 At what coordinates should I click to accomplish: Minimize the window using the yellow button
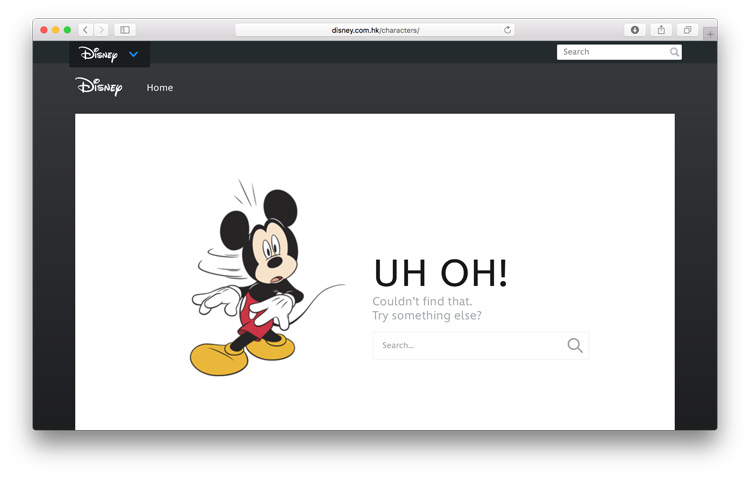point(56,30)
